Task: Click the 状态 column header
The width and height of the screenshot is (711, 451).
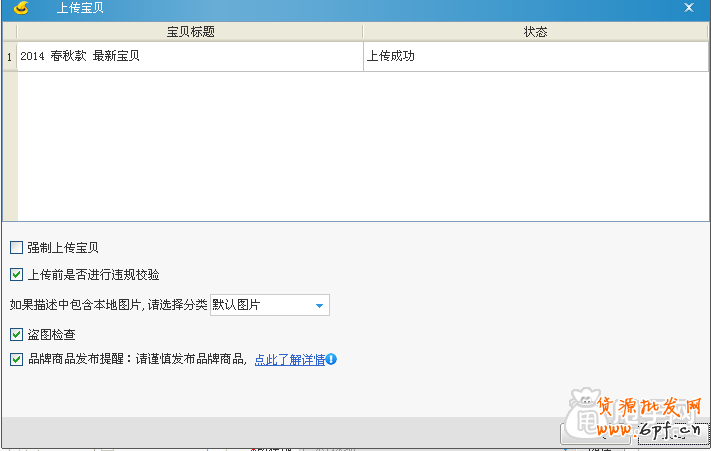Action: (x=535, y=32)
